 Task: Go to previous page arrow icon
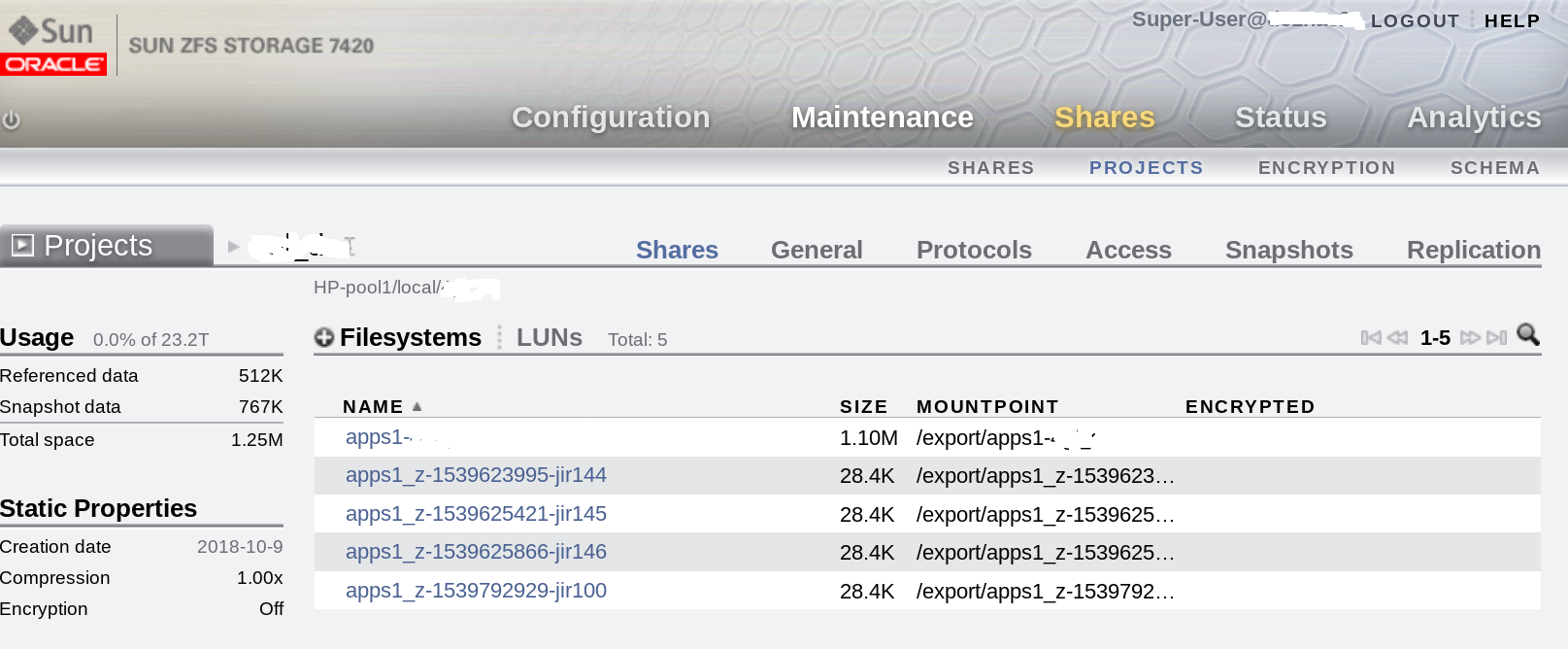coord(1397,338)
